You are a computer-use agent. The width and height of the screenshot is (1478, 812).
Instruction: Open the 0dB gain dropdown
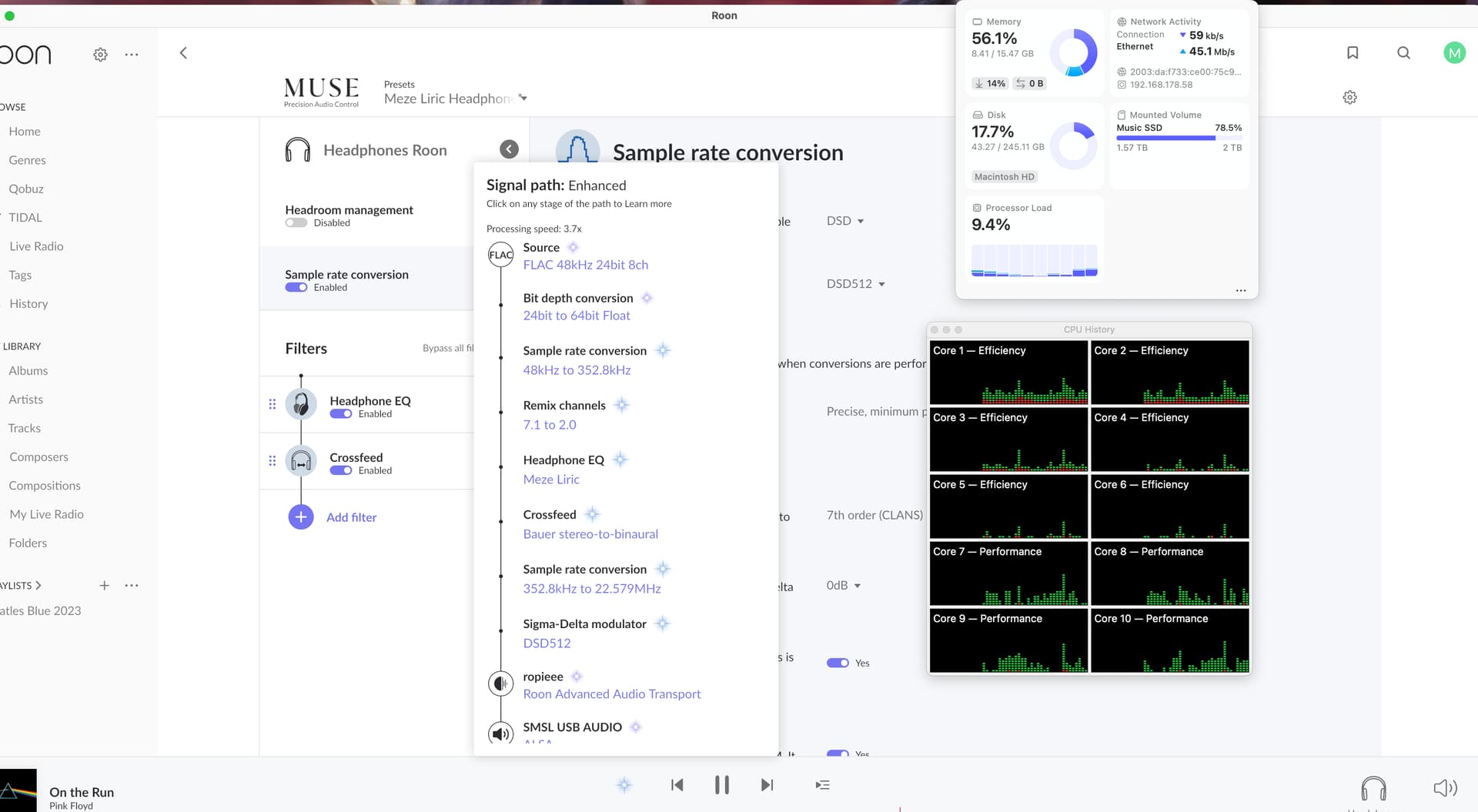844,586
